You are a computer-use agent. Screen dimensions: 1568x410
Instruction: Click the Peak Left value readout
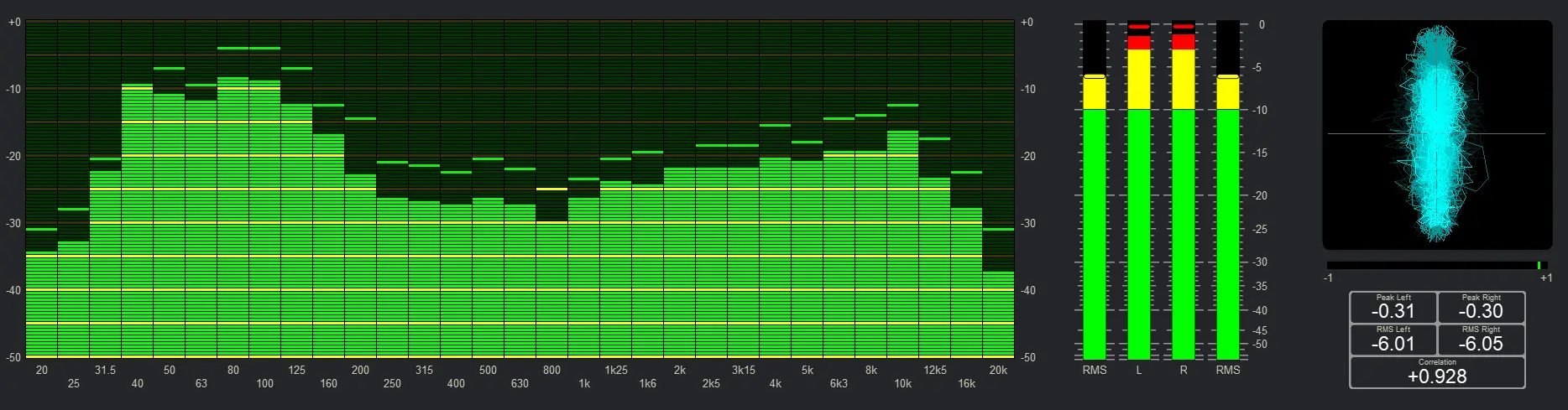1393,308
